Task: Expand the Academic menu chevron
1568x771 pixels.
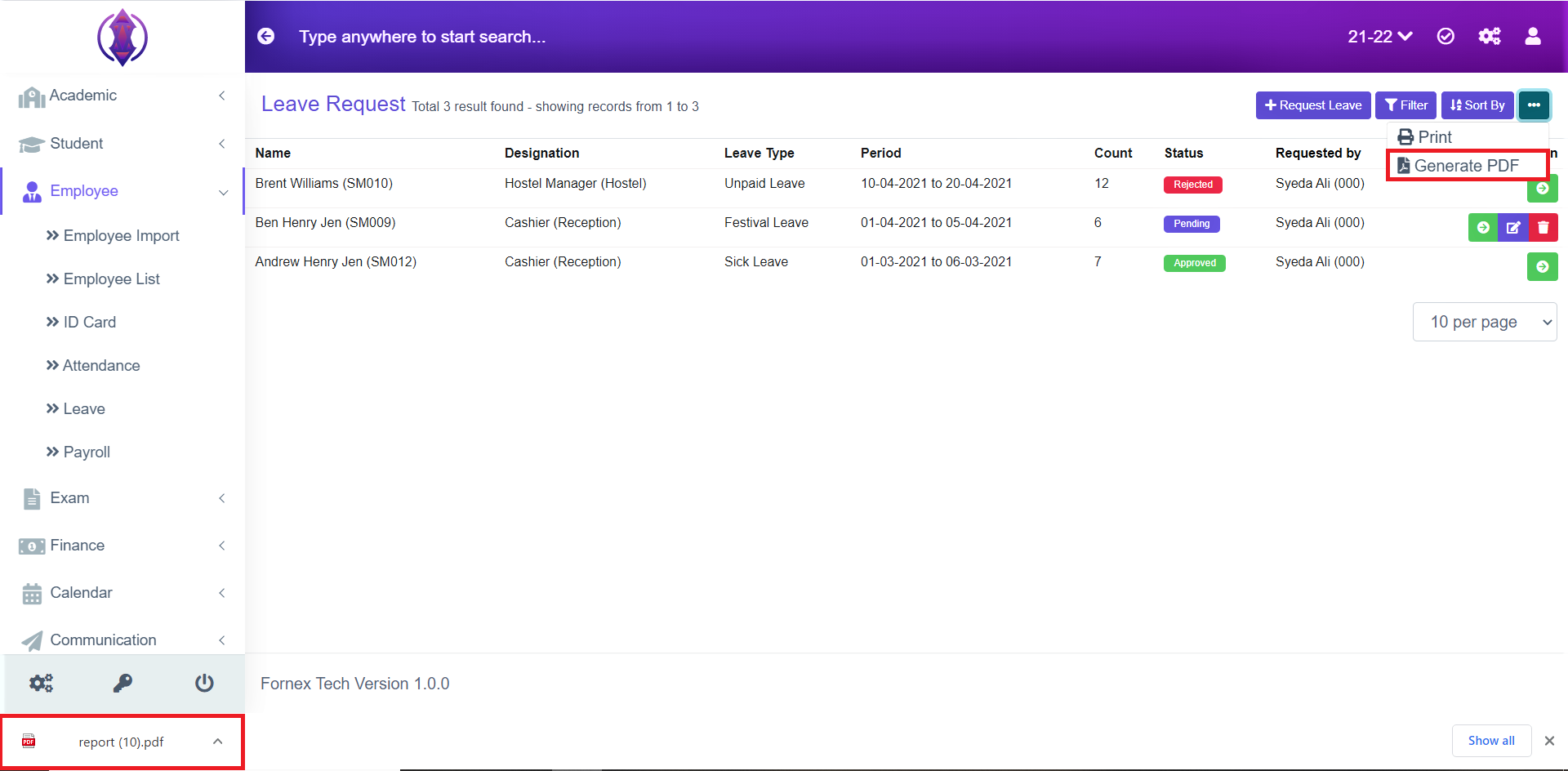Action: (x=222, y=96)
